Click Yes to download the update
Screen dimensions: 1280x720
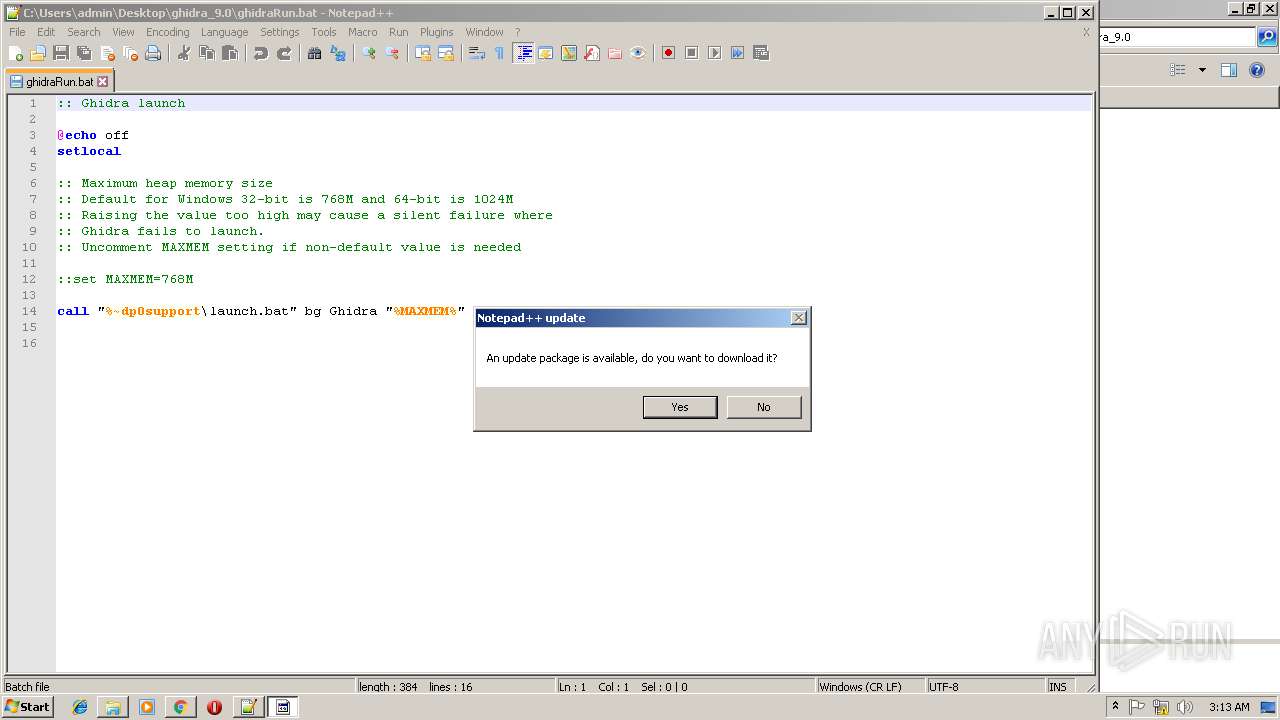pos(680,407)
